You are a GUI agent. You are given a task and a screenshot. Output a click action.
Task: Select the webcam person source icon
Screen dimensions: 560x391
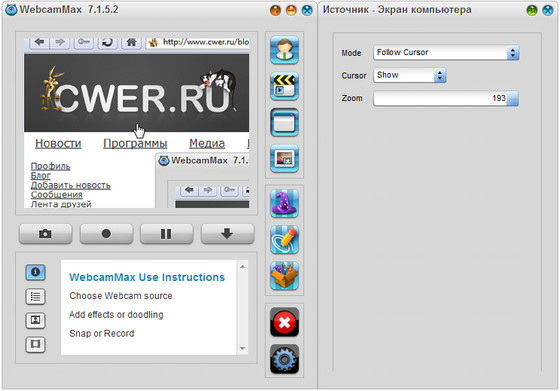point(284,50)
